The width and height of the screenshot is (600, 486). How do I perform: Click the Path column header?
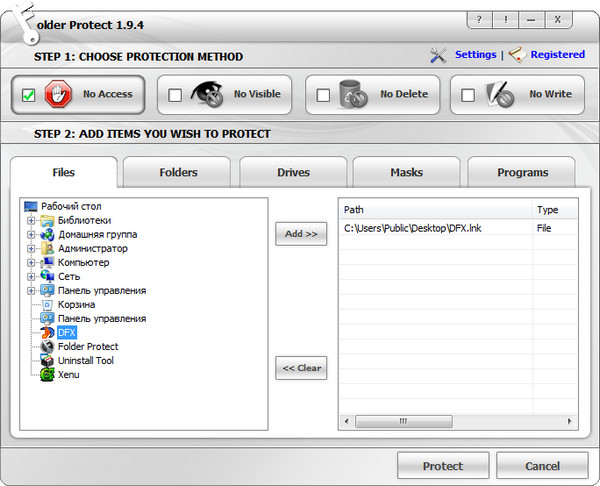click(436, 210)
